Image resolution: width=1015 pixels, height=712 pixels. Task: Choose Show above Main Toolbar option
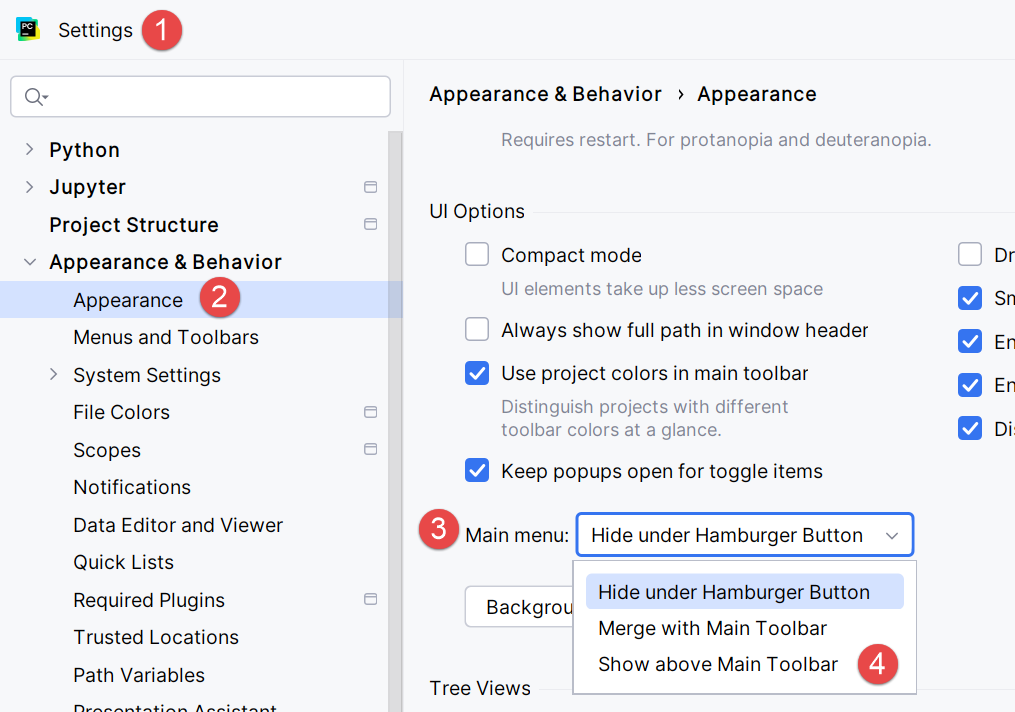(x=717, y=664)
